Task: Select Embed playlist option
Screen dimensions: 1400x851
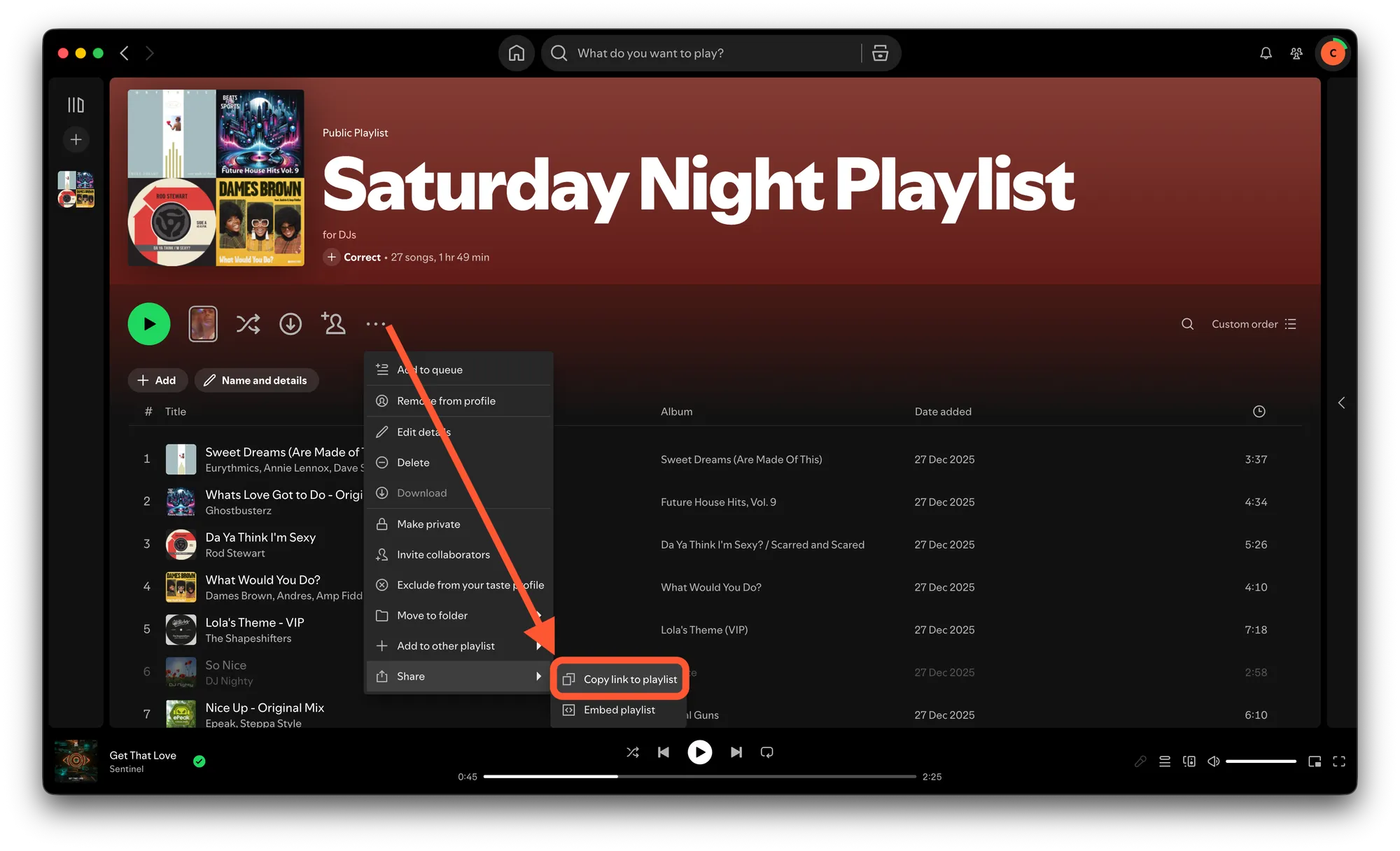Action: click(x=620, y=710)
